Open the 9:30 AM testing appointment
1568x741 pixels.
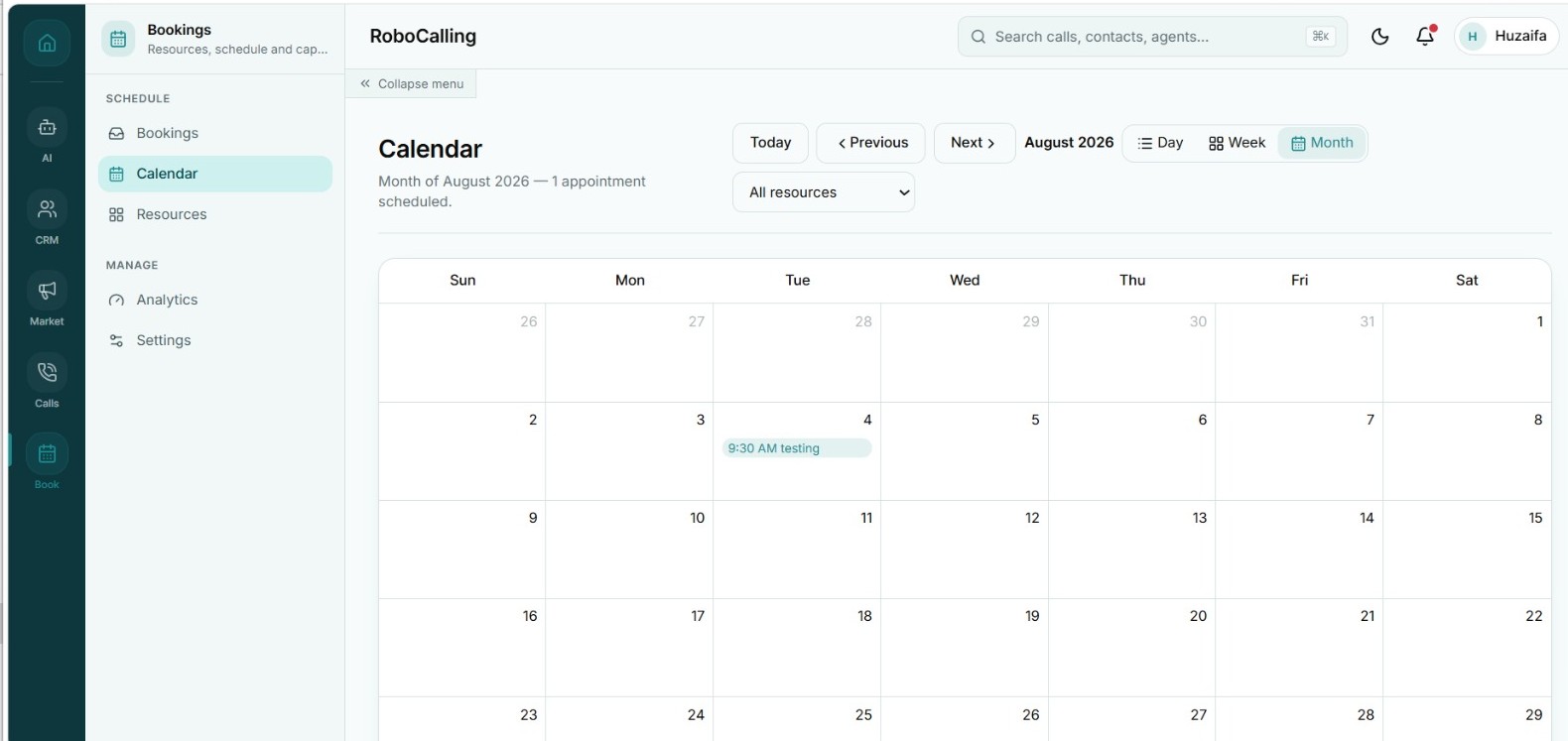[x=797, y=448]
